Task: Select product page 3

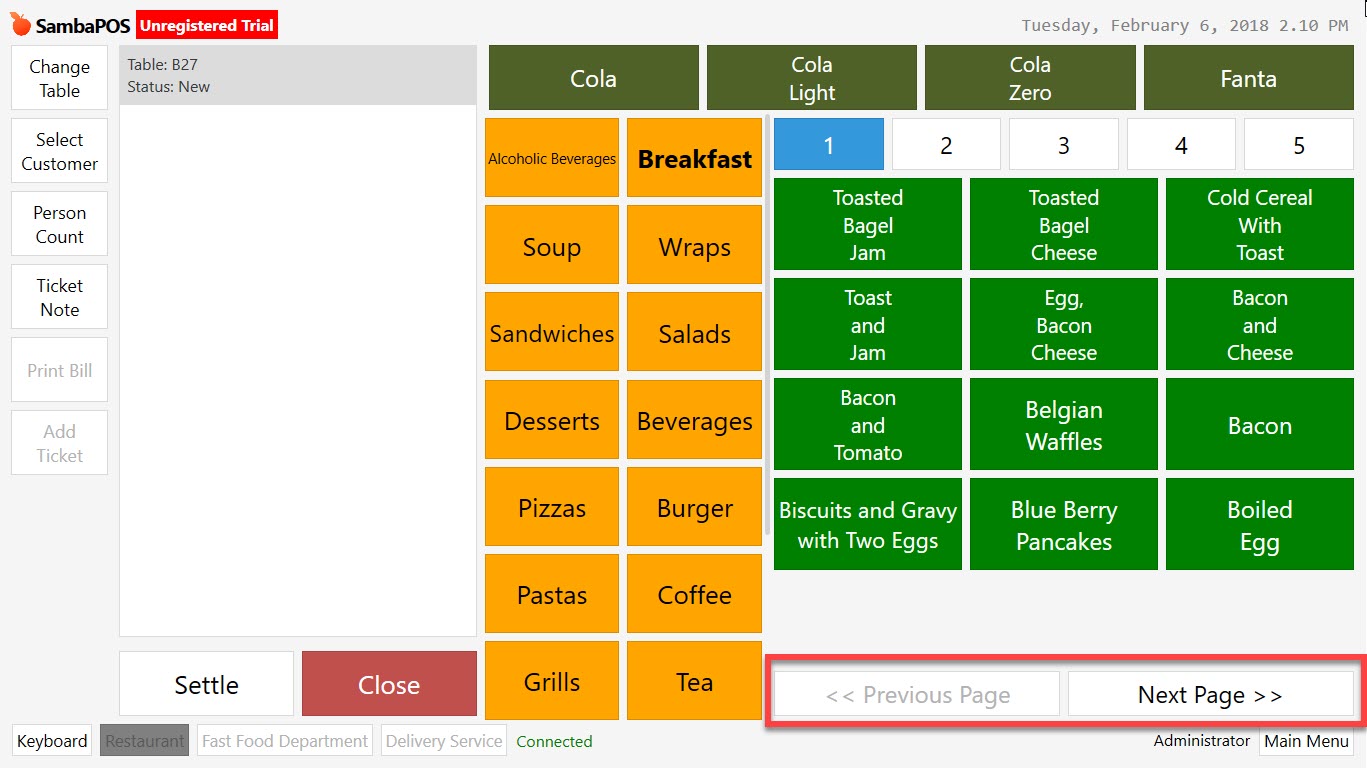Action: pyautogui.click(x=1063, y=143)
